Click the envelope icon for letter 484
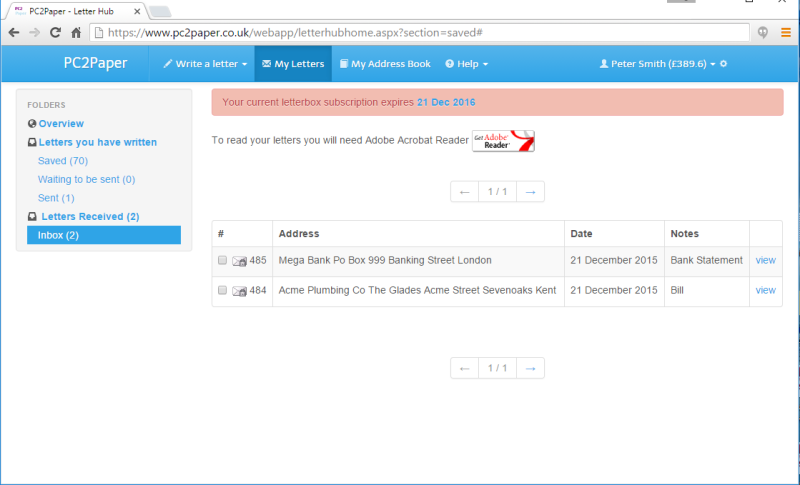Screen dimensions: 800x485 click(239, 291)
